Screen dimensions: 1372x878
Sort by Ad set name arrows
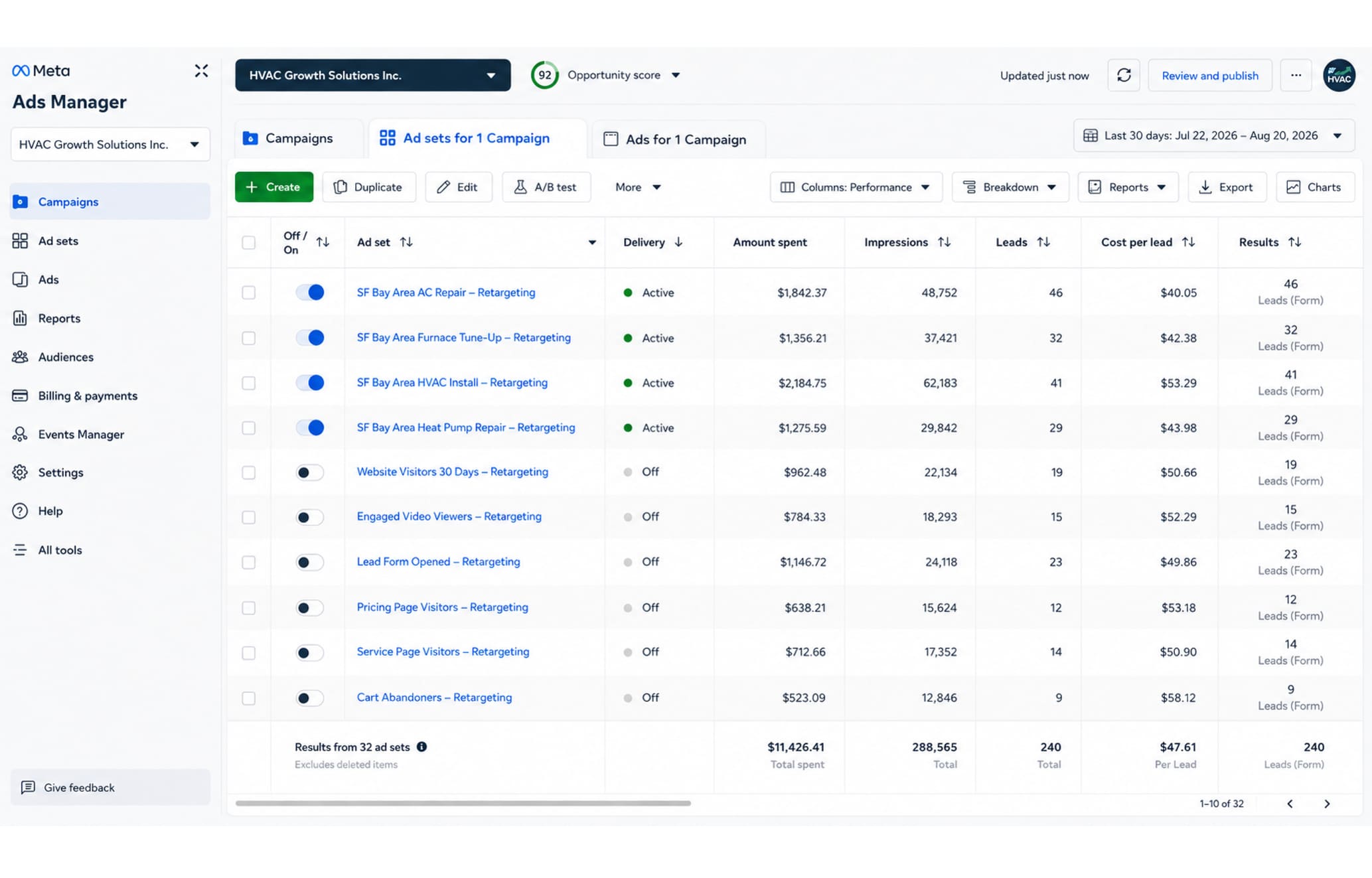coord(406,242)
